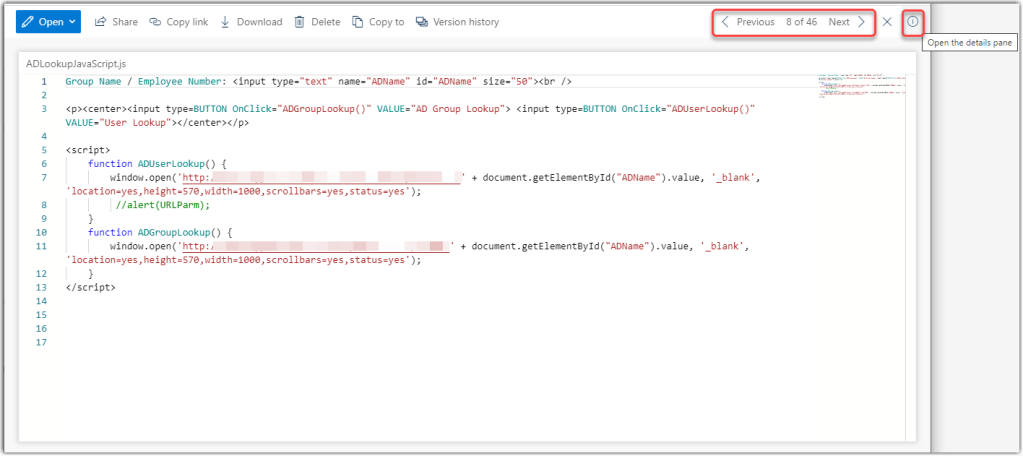Click the Copy link chain icon

coord(155,22)
